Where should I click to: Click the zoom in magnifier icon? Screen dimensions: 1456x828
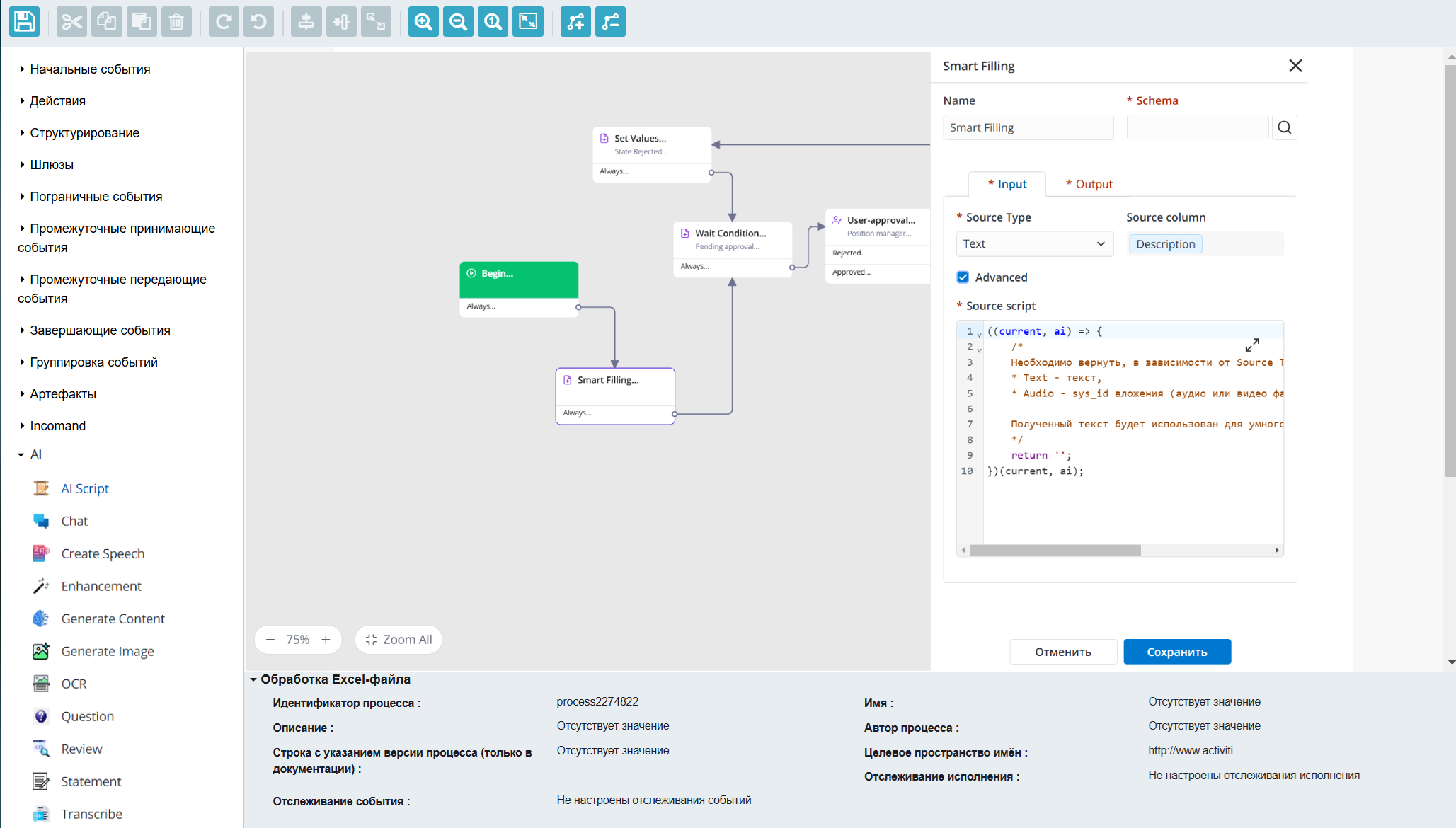[x=423, y=22]
